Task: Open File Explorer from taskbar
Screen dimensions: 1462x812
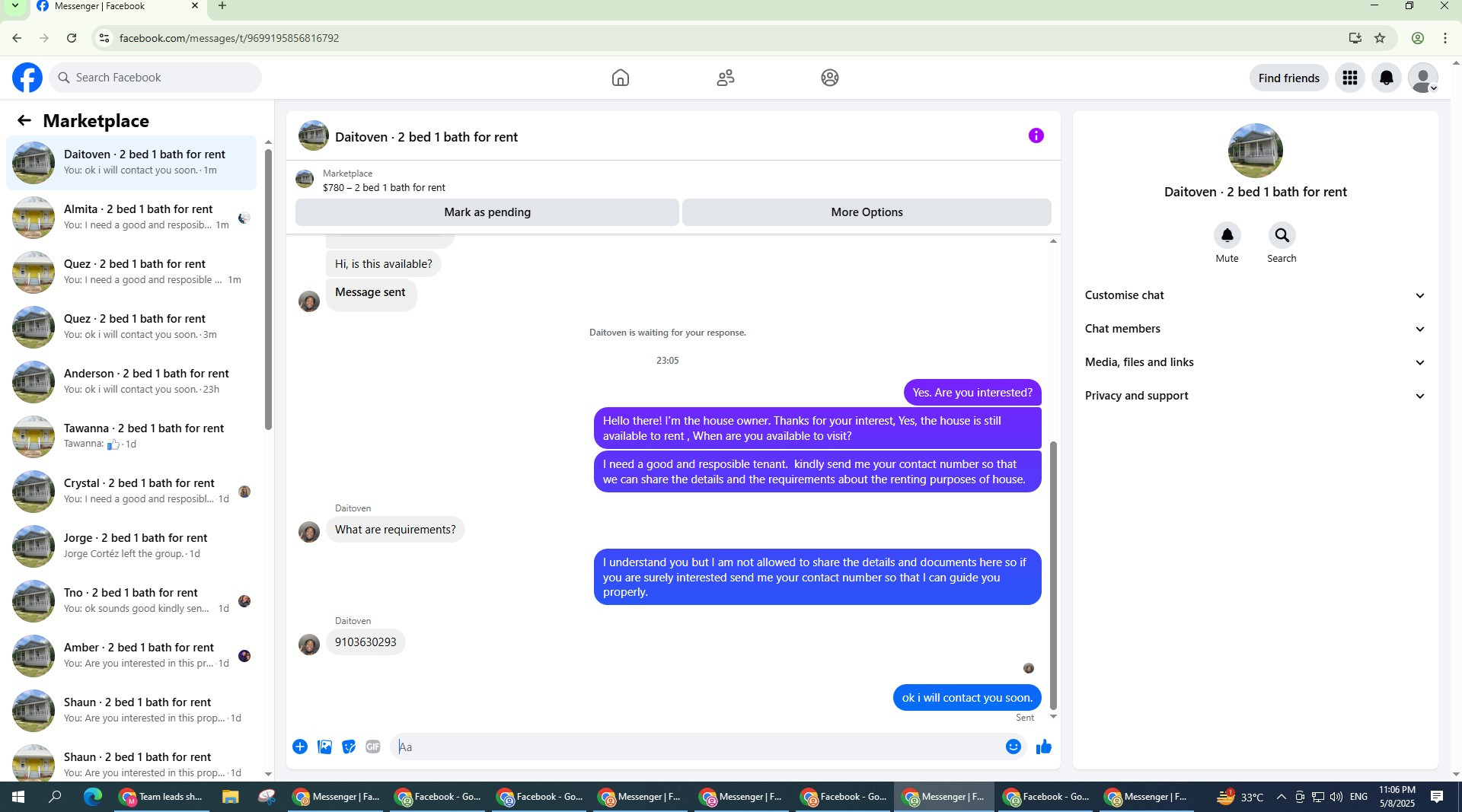Action: tap(230, 797)
